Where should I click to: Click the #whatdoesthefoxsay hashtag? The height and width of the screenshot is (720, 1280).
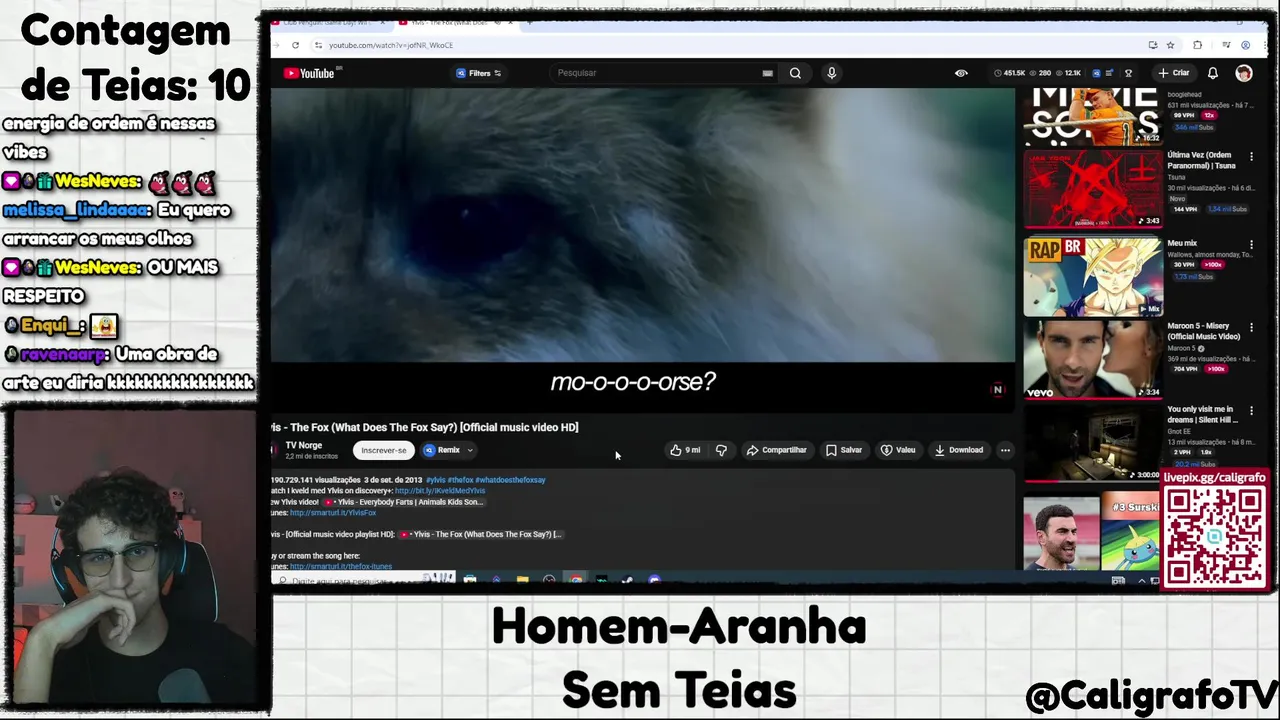click(510, 480)
